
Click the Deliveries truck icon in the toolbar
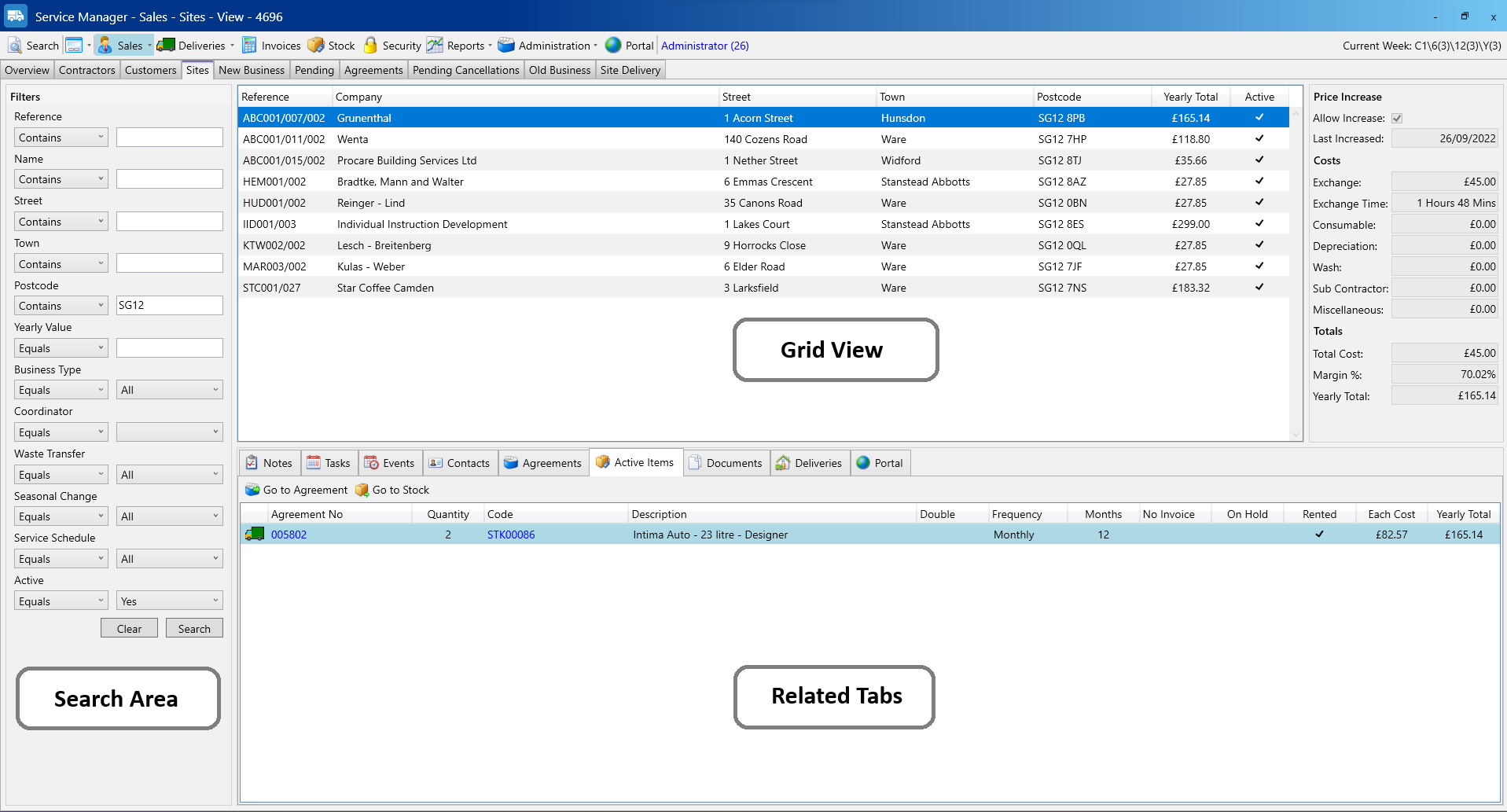coord(166,46)
